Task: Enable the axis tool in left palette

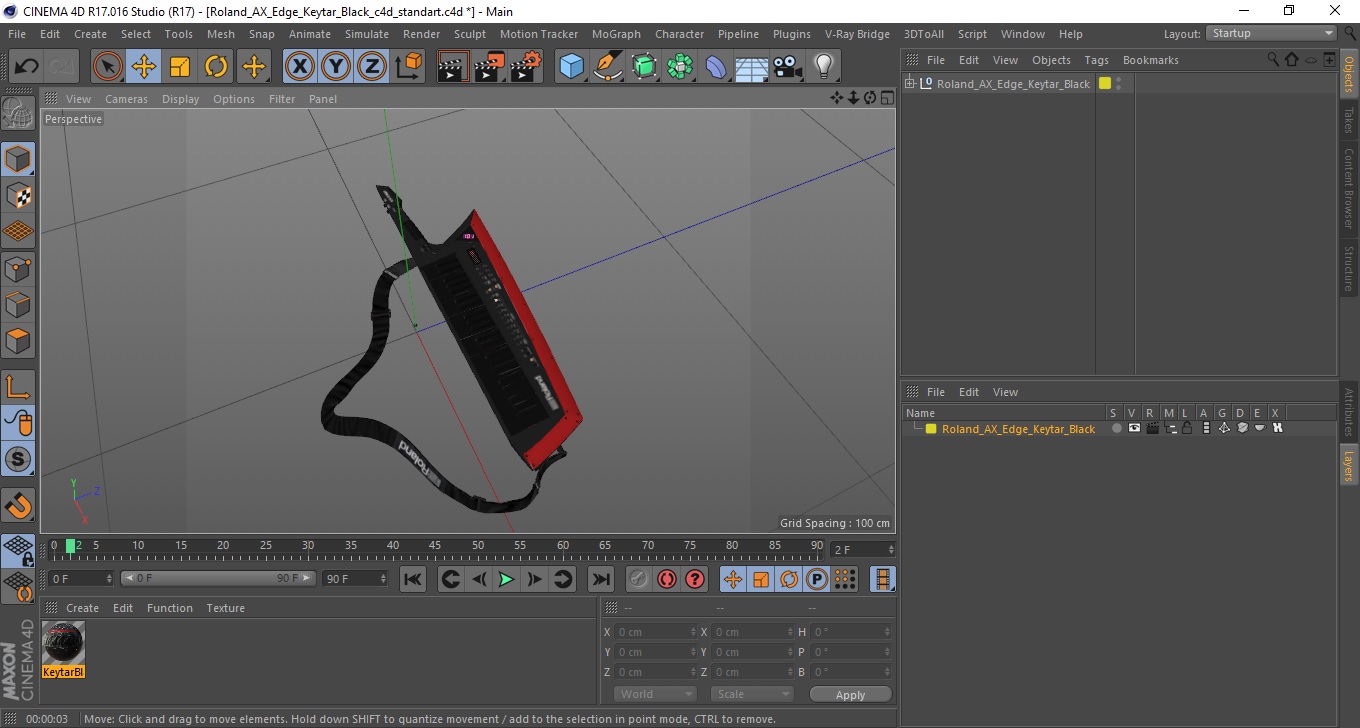Action: pos(18,387)
